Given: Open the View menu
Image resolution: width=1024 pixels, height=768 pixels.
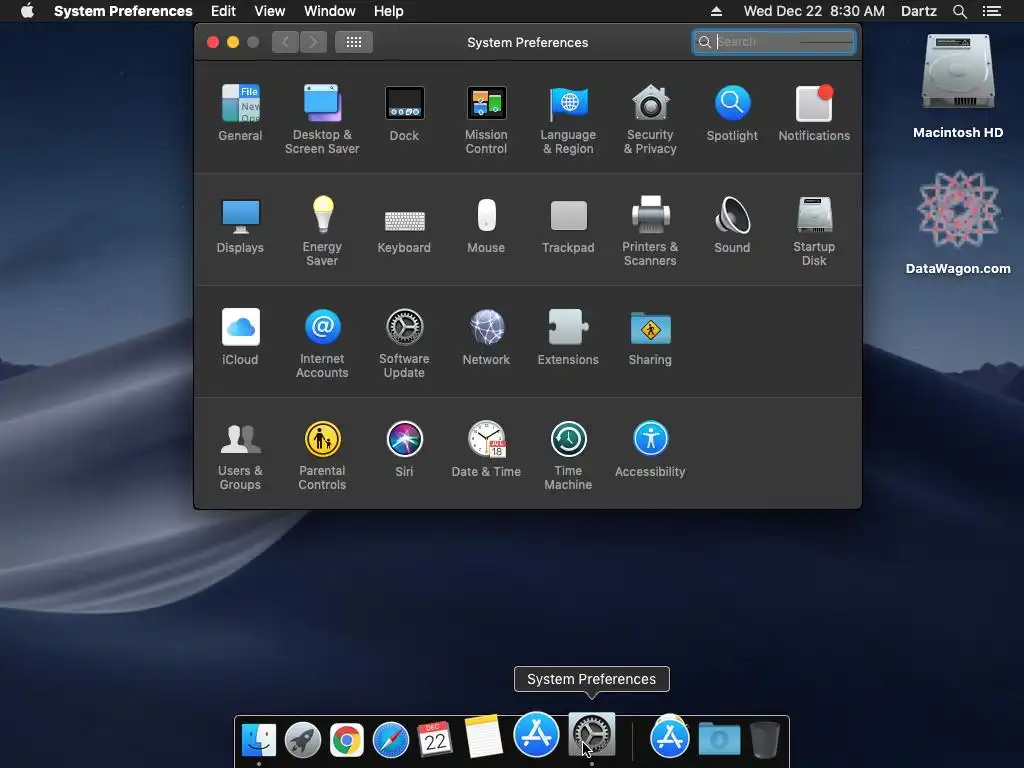Looking at the screenshot, I should point(270,11).
